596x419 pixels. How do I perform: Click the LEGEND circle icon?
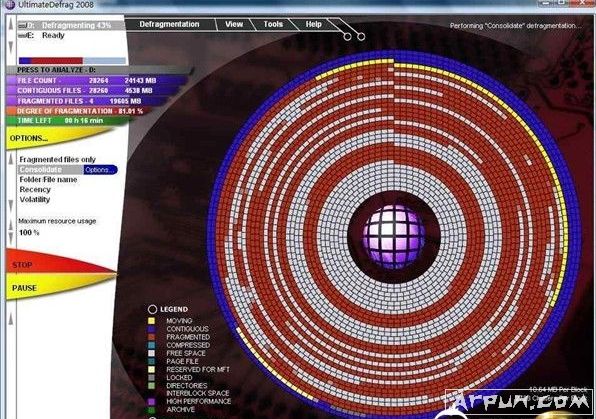click(152, 309)
